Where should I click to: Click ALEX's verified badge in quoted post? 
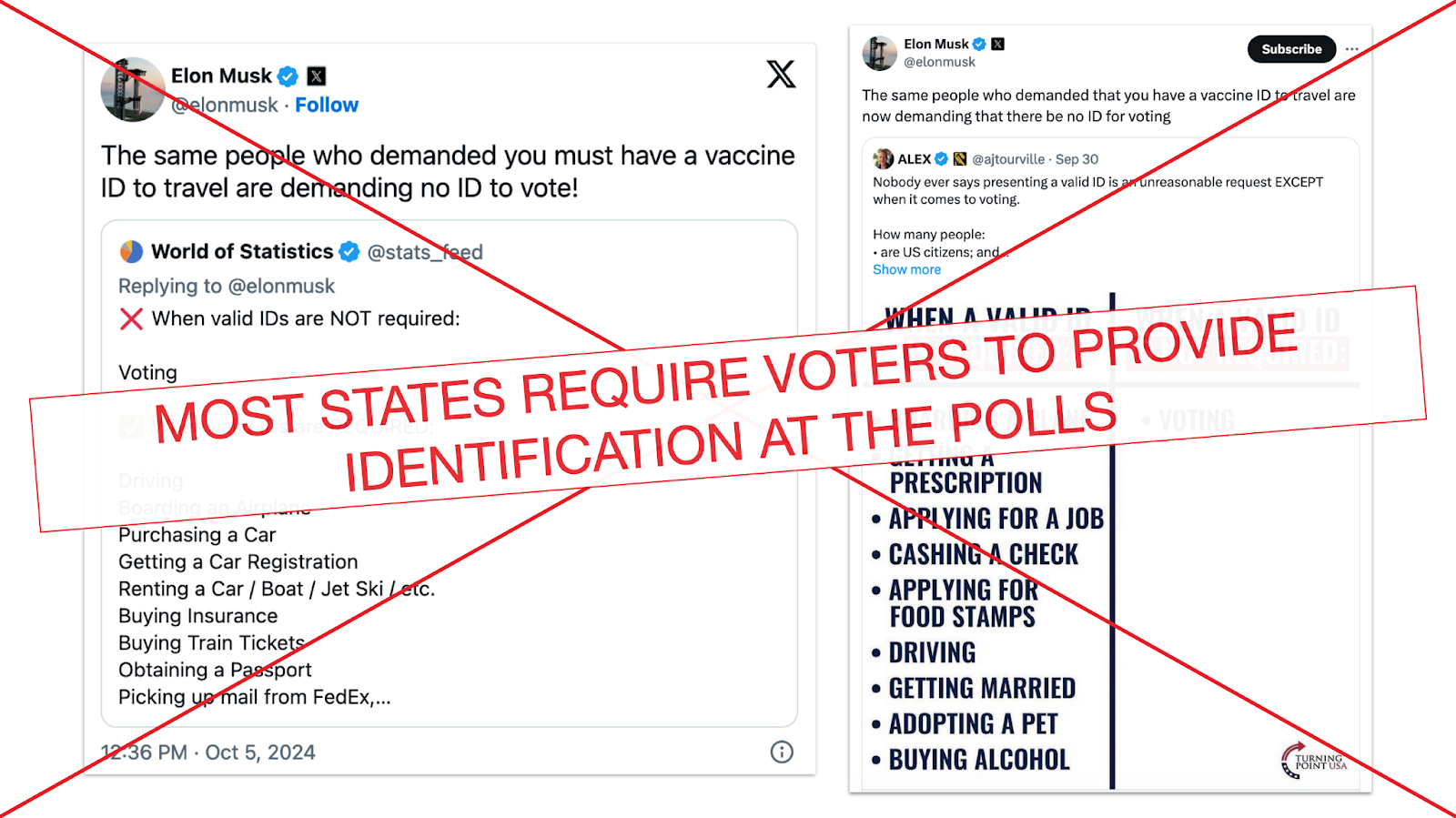click(942, 159)
